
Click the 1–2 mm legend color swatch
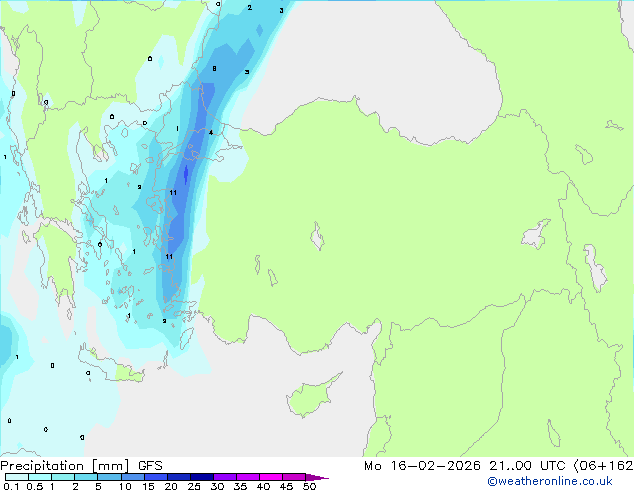63,477
